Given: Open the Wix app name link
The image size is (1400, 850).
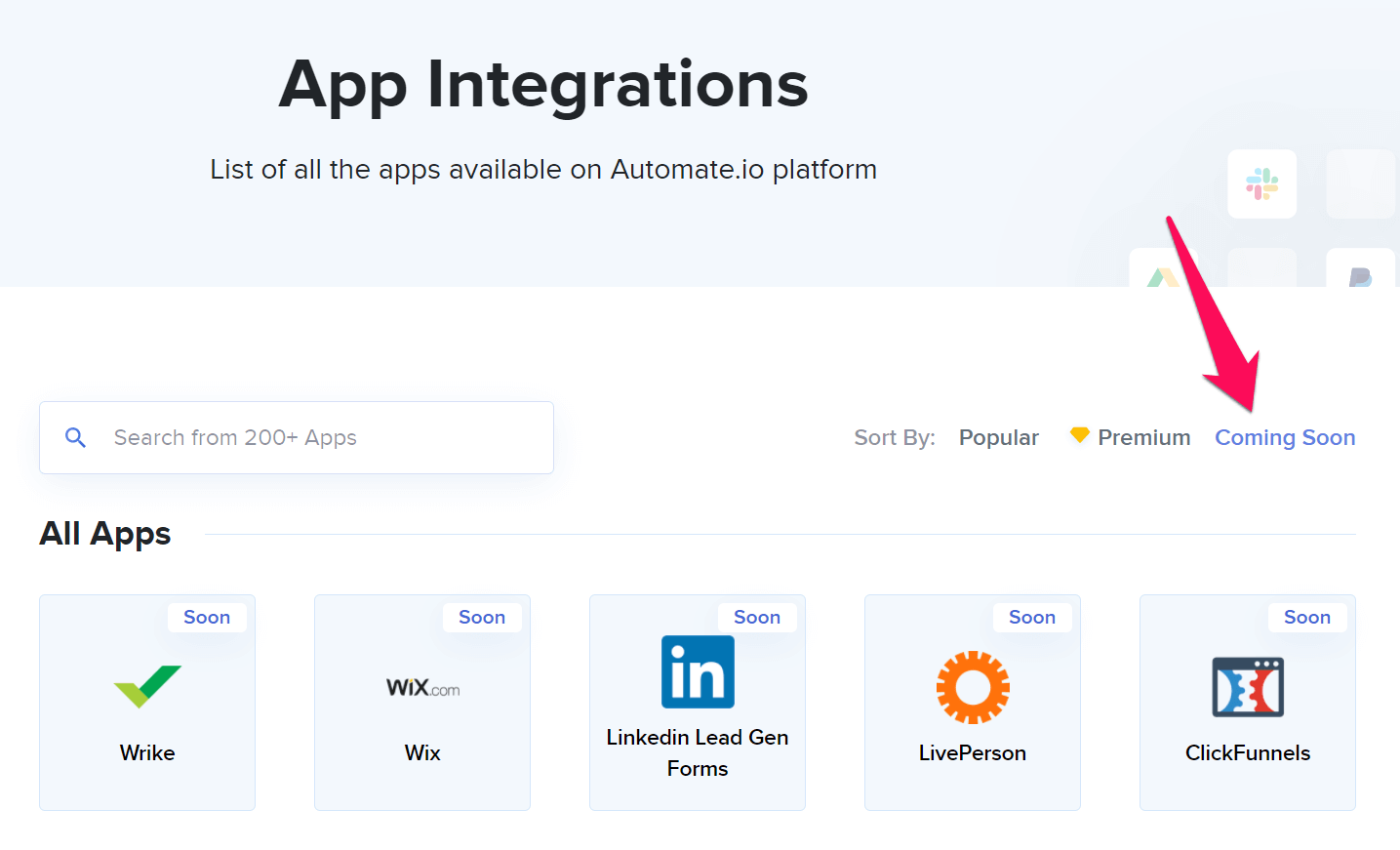Looking at the screenshot, I should click(422, 752).
